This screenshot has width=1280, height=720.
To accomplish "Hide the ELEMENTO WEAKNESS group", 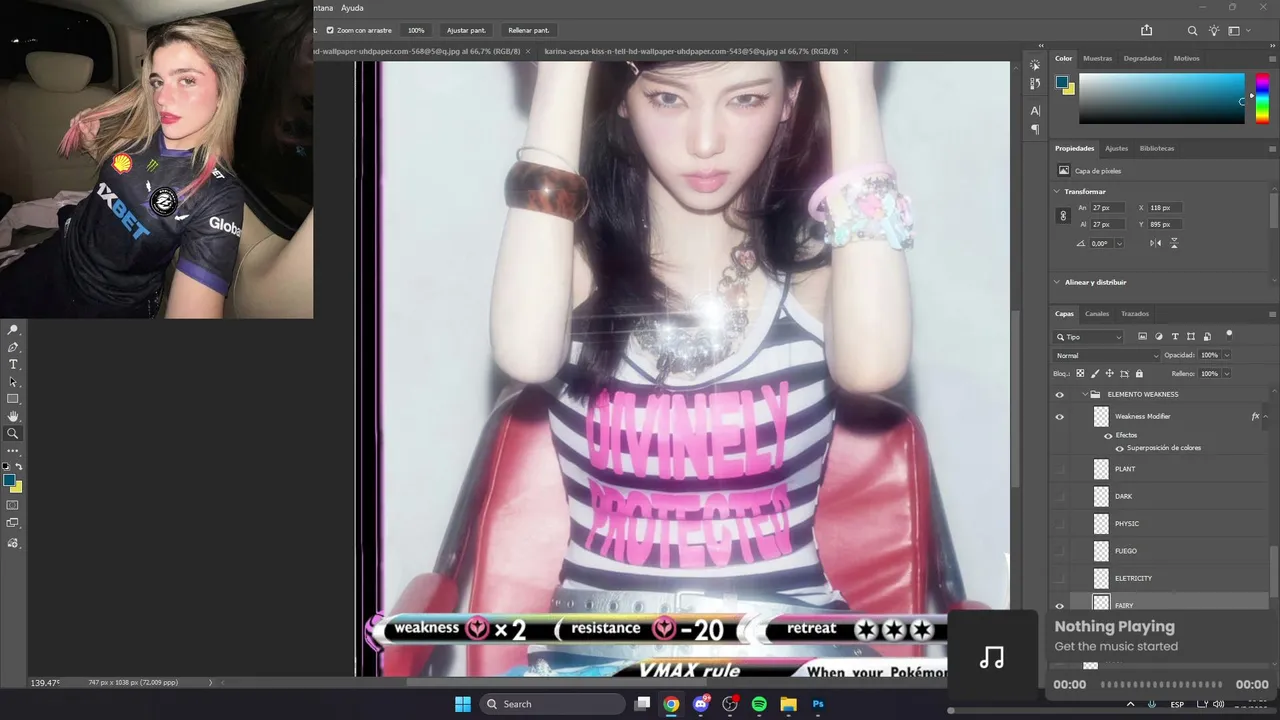I will click(x=1060, y=394).
